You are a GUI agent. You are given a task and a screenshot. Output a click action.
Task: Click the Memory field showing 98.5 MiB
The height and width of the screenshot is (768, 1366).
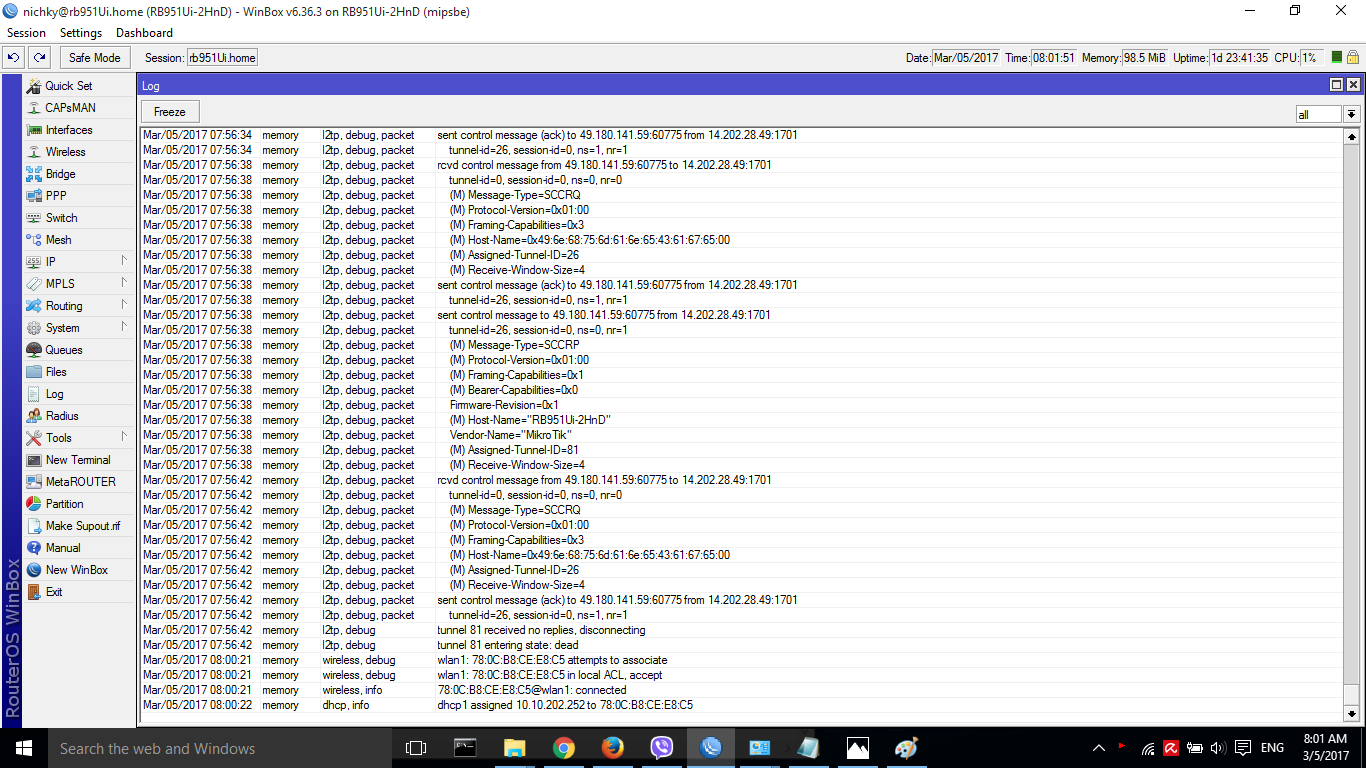point(1144,58)
